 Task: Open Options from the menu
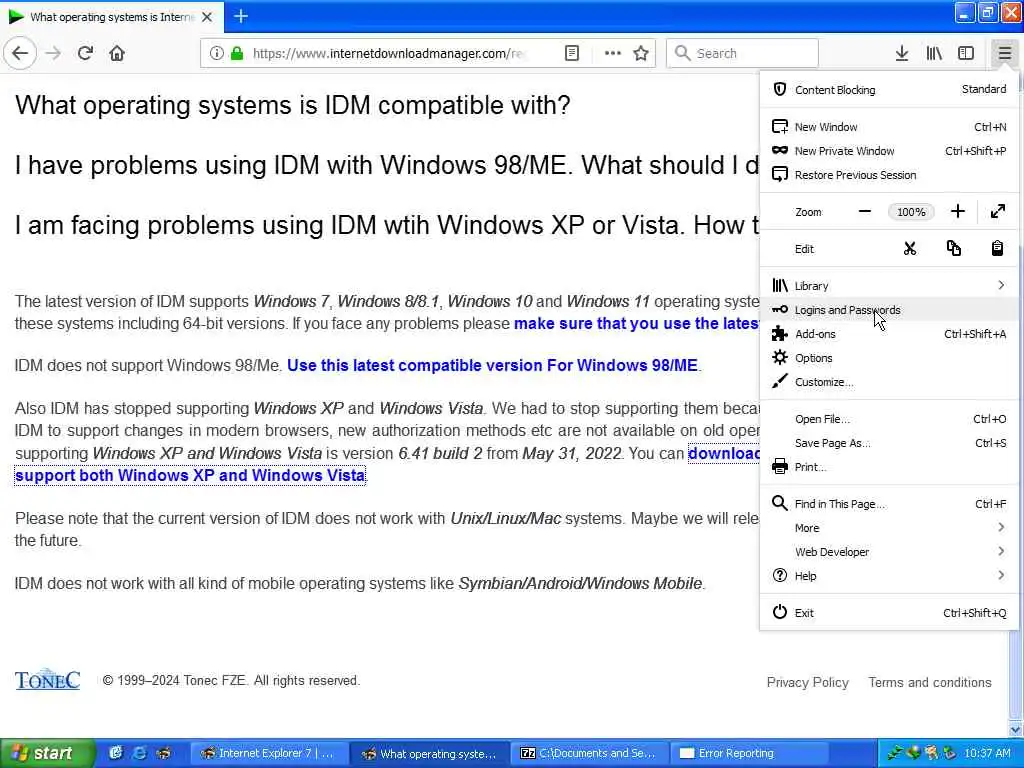pos(889,358)
